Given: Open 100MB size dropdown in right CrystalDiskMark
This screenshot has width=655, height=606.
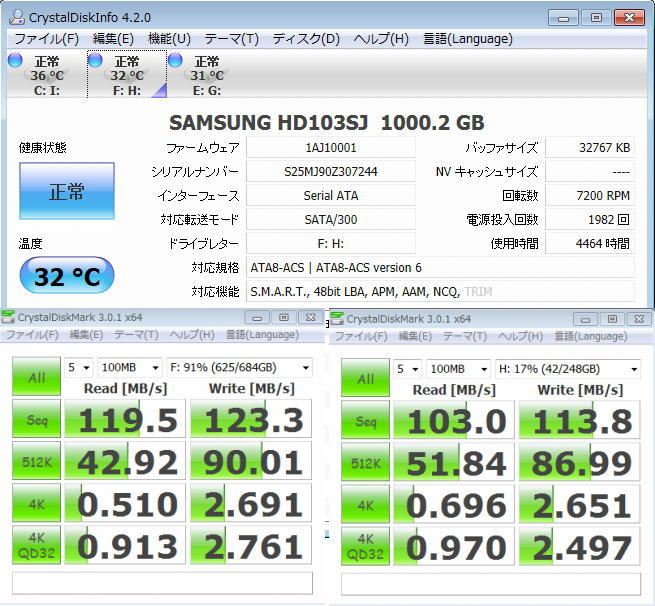Looking at the screenshot, I should (458, 369).
